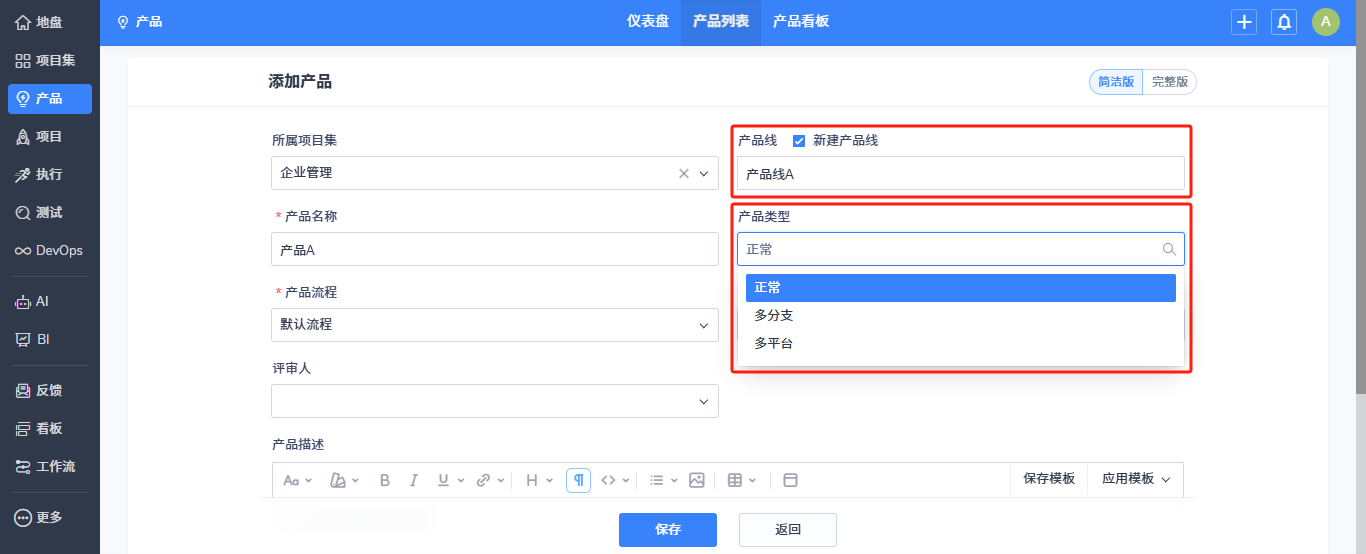Click the italic formatting icon
This screenshot has width=1366, height=554.
click(414, 480)
